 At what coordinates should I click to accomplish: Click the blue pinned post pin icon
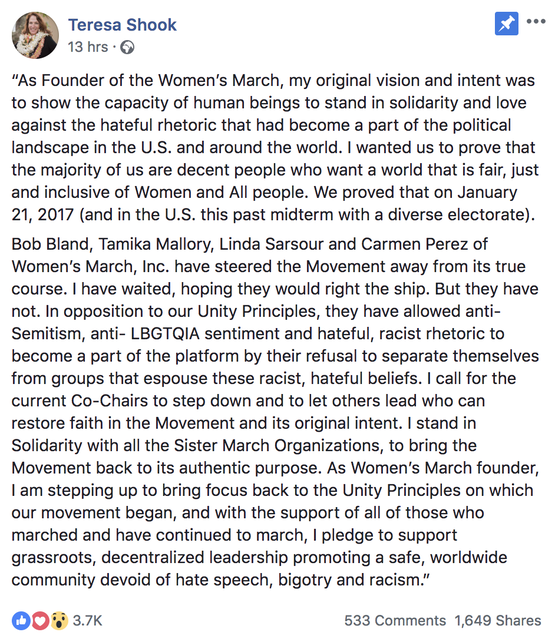click(506, 24)
